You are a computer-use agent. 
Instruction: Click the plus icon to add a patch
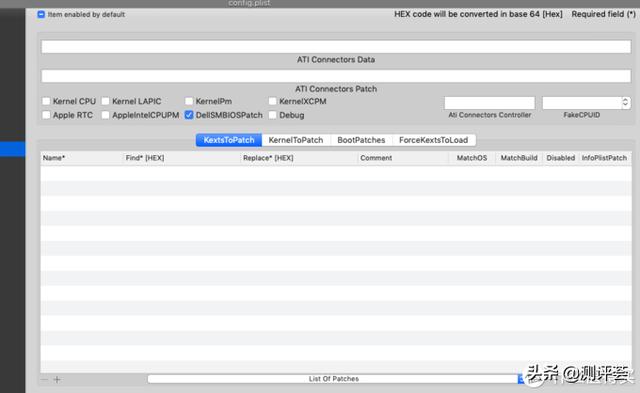click(x=57, y=380)
